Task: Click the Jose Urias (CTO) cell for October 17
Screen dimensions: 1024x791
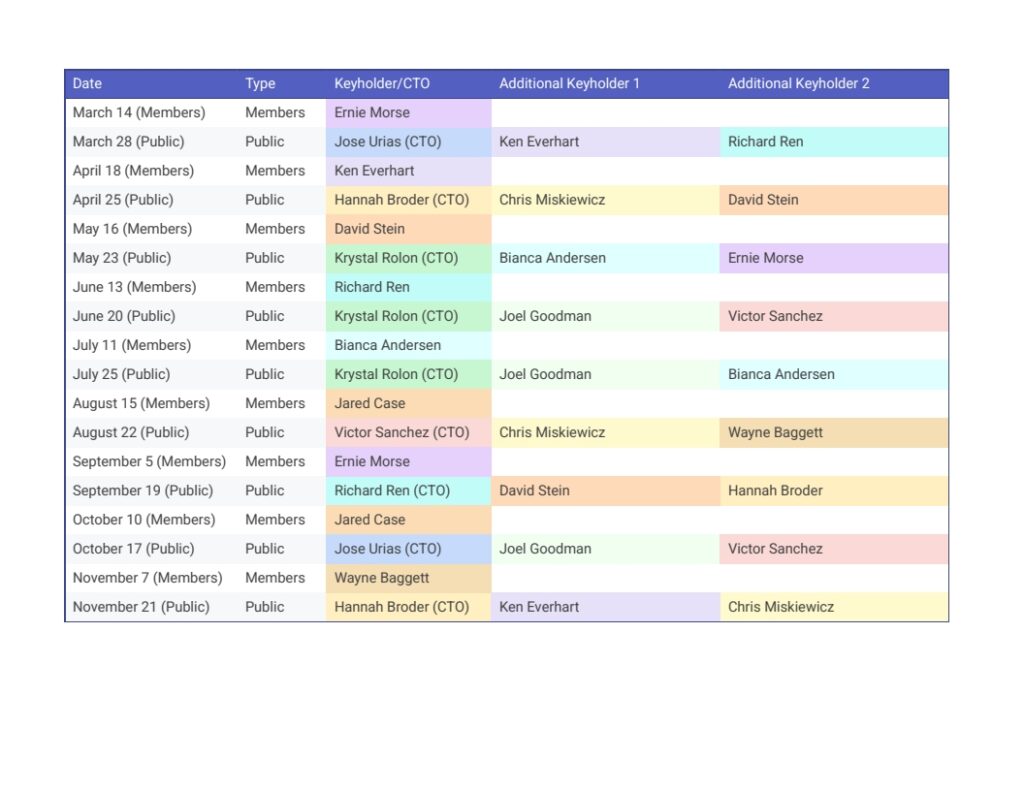Action: 387,549
